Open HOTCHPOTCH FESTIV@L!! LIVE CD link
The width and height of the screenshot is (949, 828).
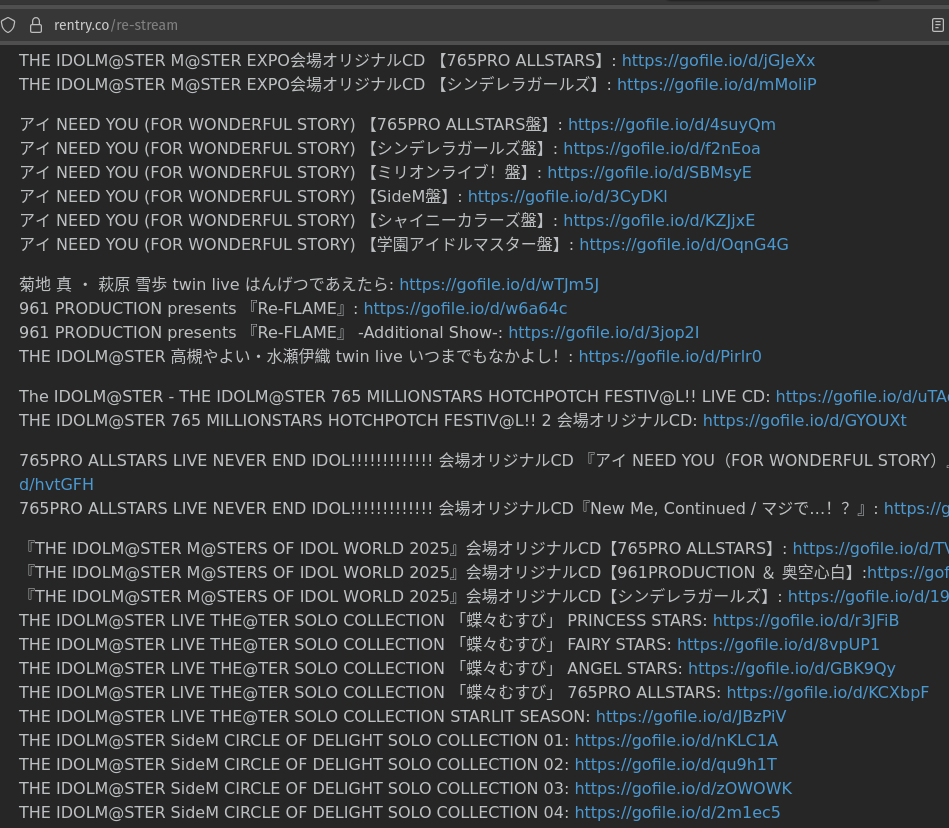[862, 396]
